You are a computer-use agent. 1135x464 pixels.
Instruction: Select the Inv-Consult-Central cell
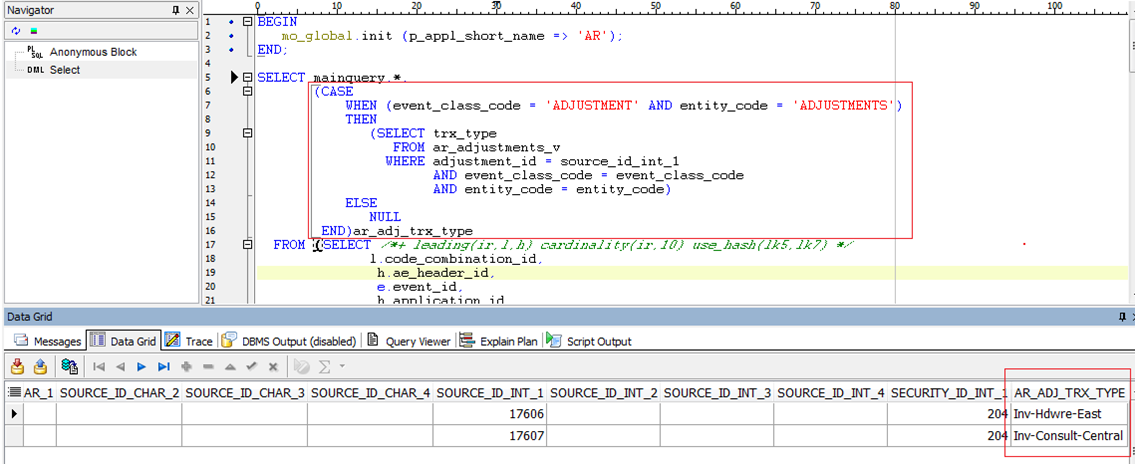click(1069, 436)
